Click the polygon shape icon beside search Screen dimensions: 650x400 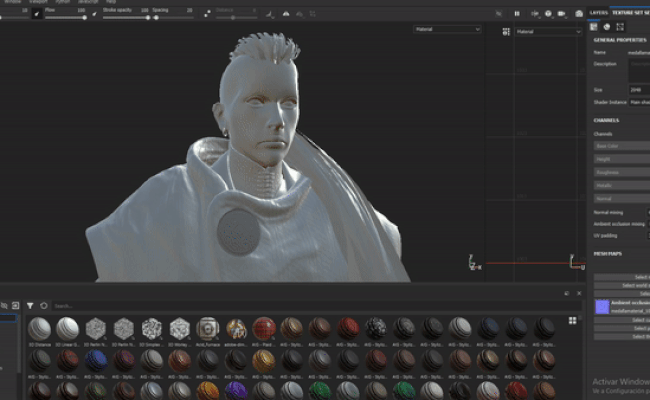coord(44,306)
